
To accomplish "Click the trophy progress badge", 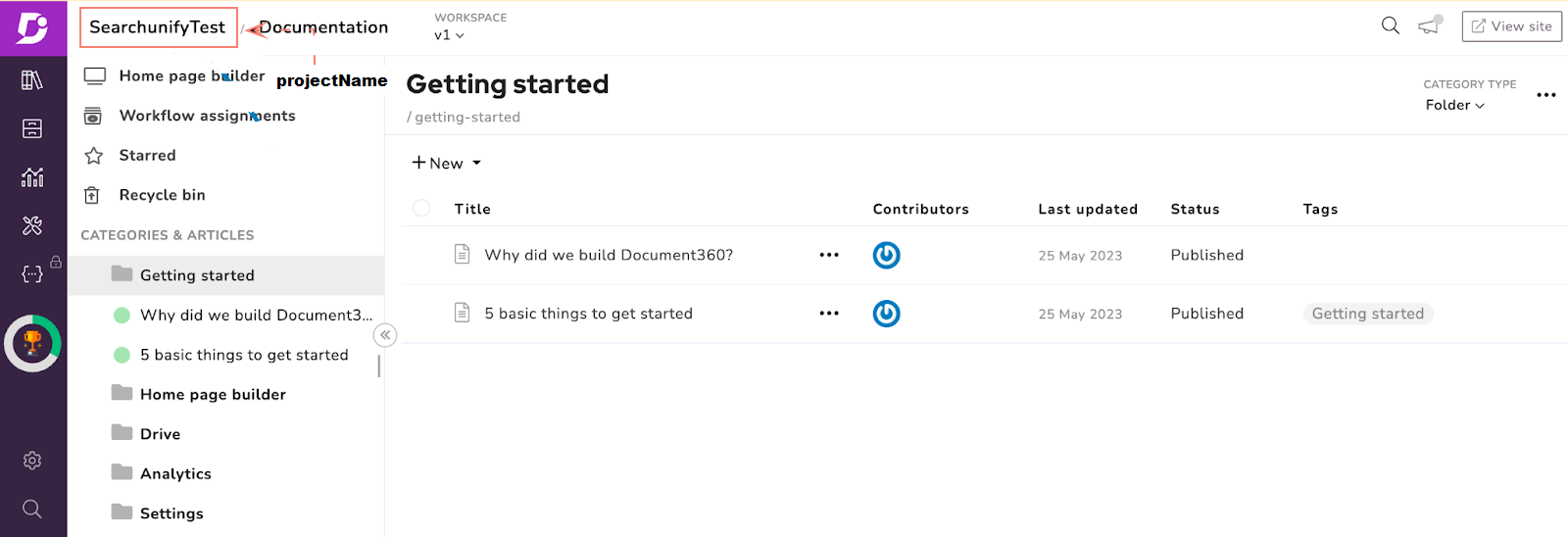I will pyautogui.click(x=32, y=343).
